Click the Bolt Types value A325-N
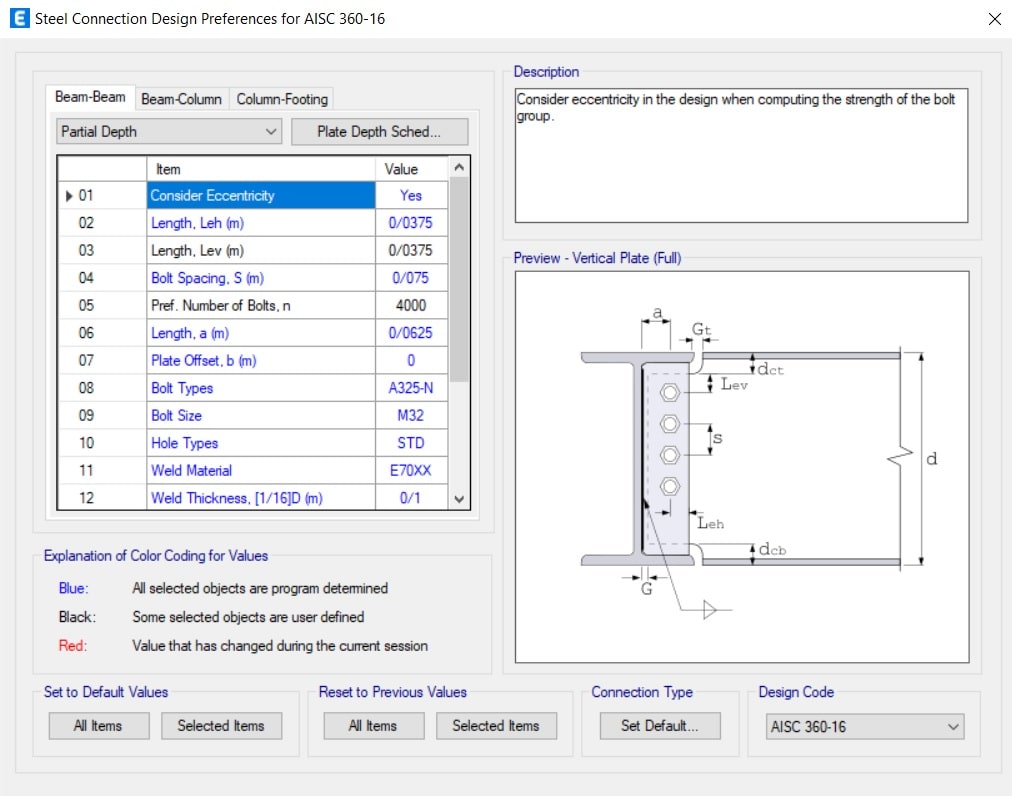This screenshot has width=1012, height=796. [x=411, y=388]
